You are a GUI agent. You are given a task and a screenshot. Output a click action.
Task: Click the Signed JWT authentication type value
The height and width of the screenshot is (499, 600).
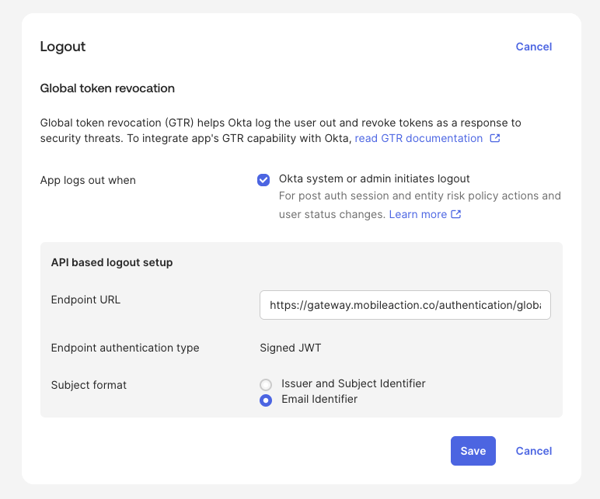tap(290, 348)
